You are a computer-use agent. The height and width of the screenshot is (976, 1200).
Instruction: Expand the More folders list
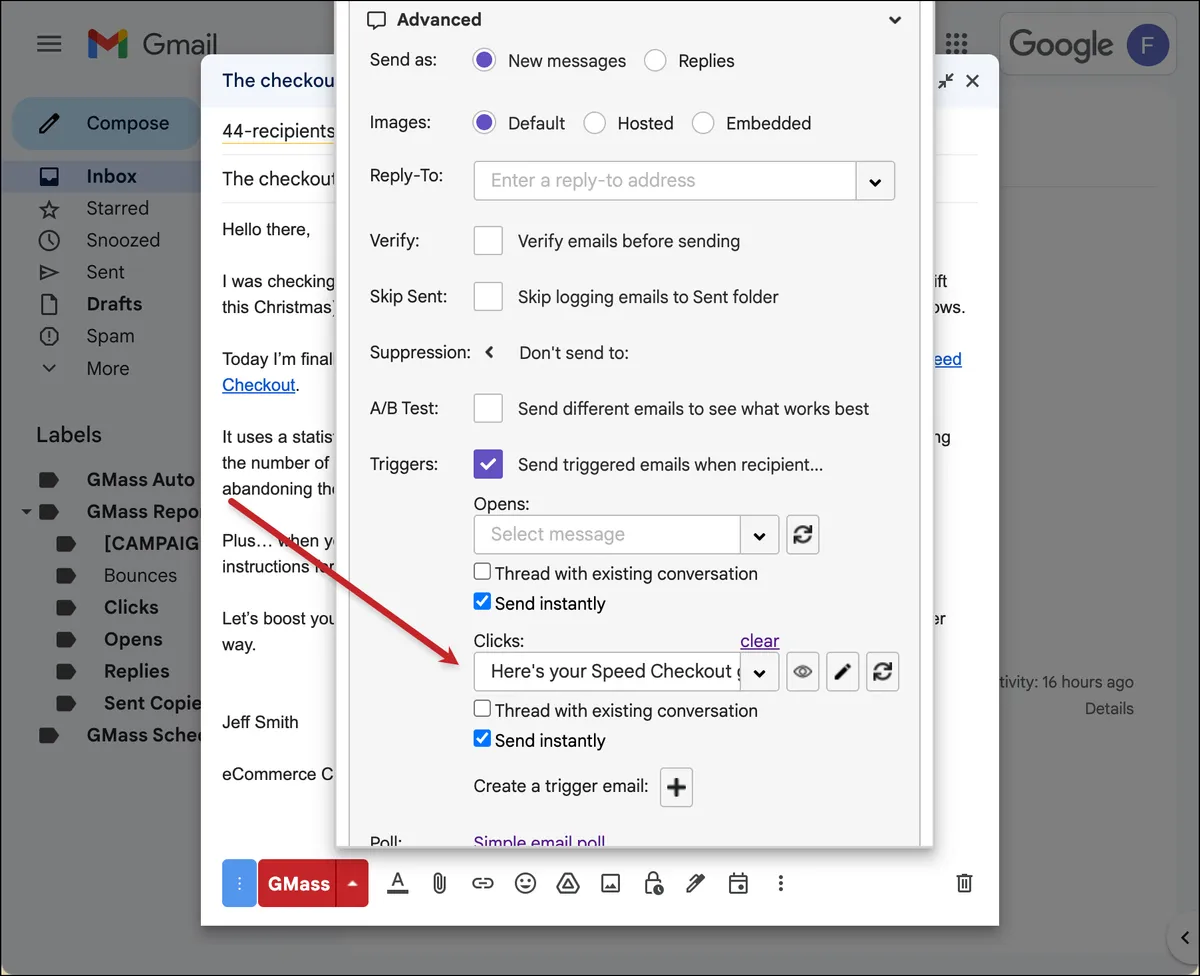[107, 368]
